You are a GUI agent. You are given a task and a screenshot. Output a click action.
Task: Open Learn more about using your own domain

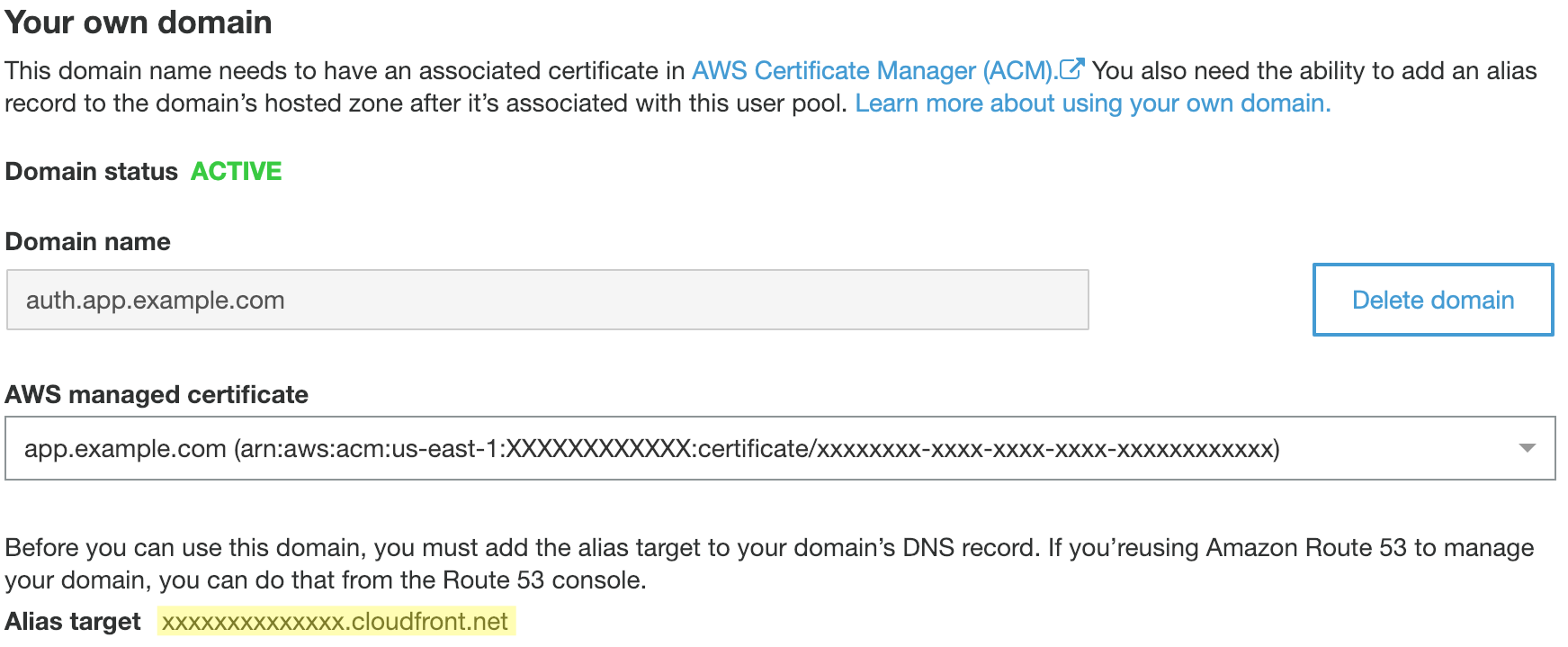click(x=1092, y=103)
